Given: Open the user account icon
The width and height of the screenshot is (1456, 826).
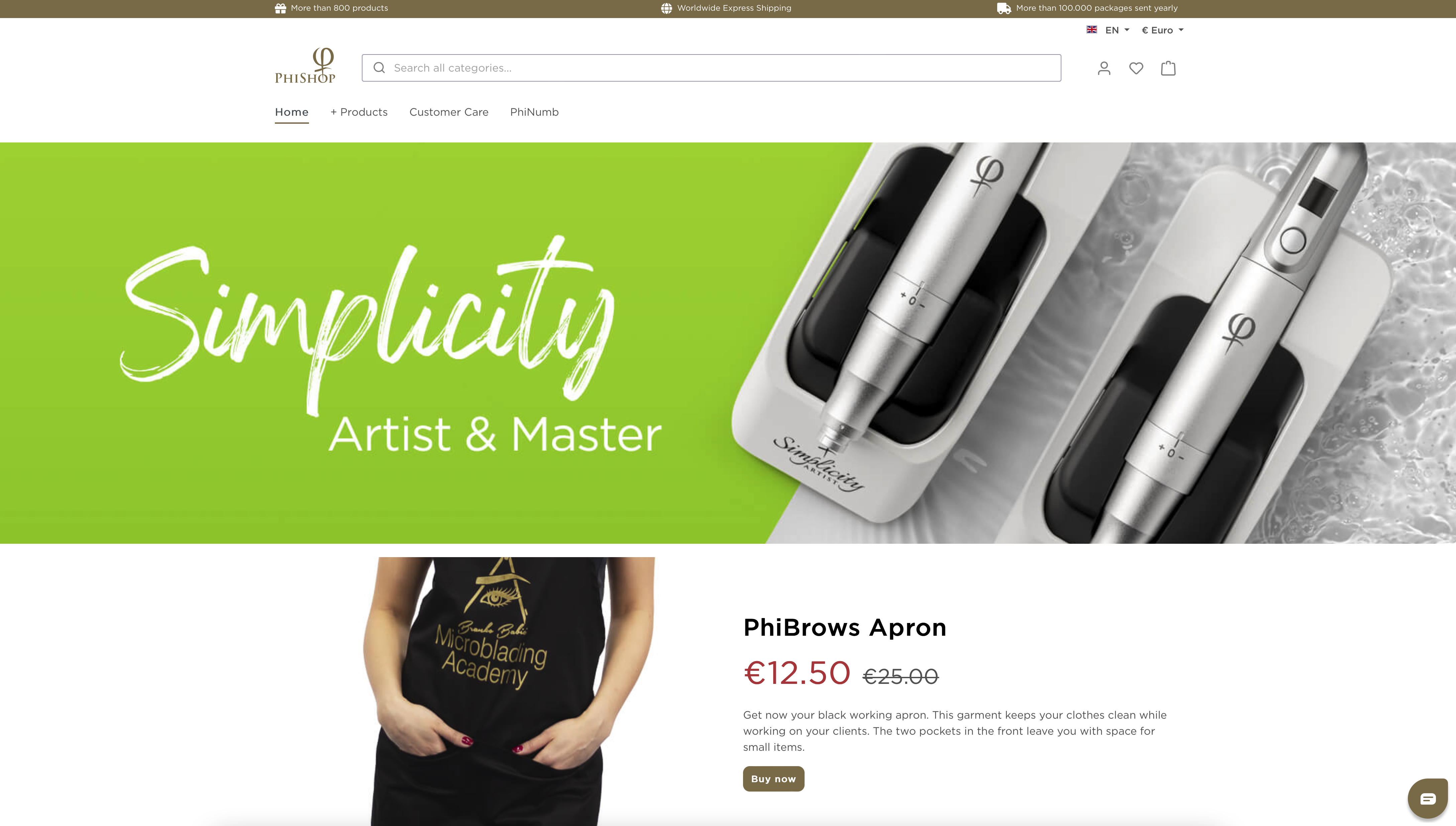Looking at the screenshot, I should pos(1104,68).
